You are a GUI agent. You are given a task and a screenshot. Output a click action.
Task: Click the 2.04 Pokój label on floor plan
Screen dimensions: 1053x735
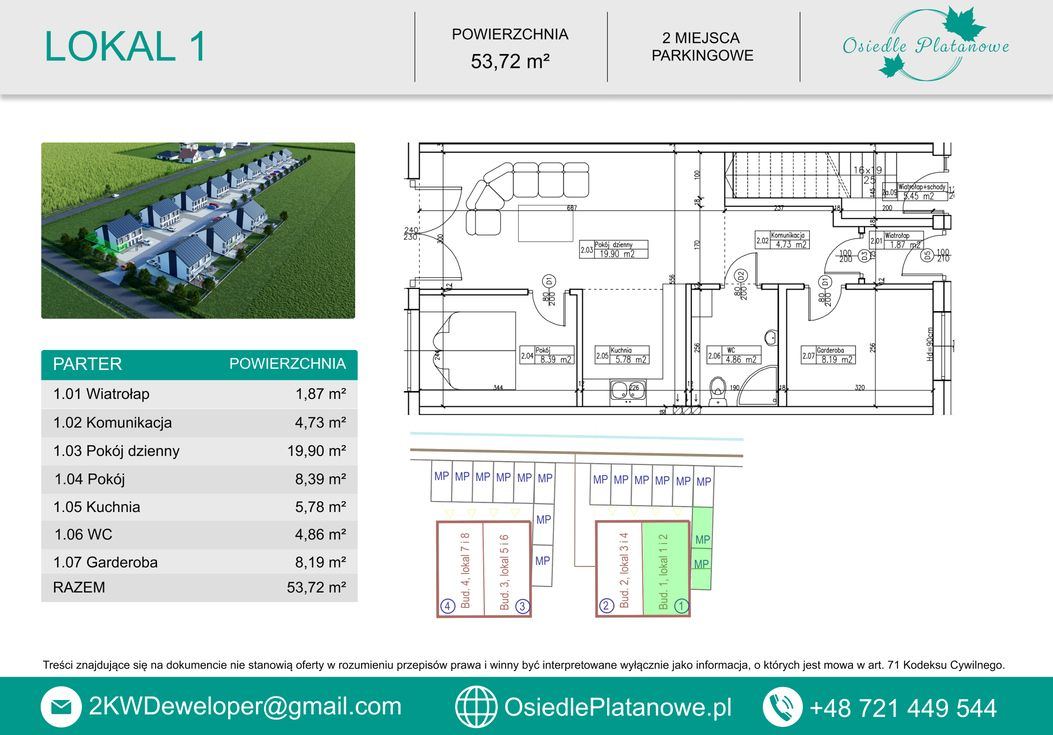(x=547, y=355)
